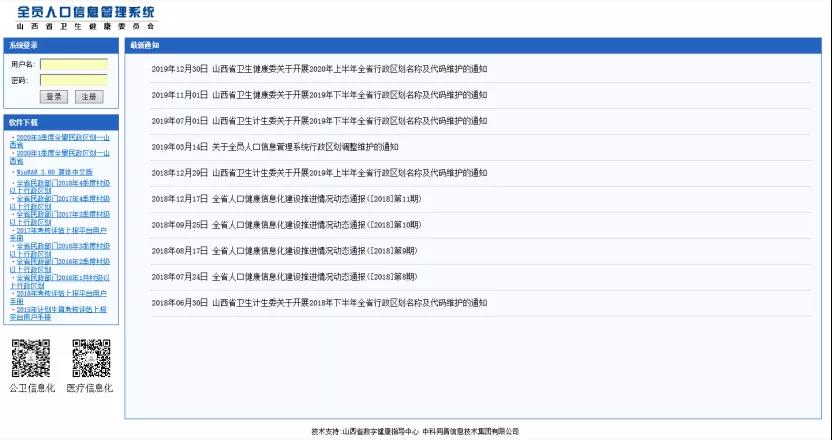Focus the 密码 password field
The image size is (832, 440).
[73, 80]
